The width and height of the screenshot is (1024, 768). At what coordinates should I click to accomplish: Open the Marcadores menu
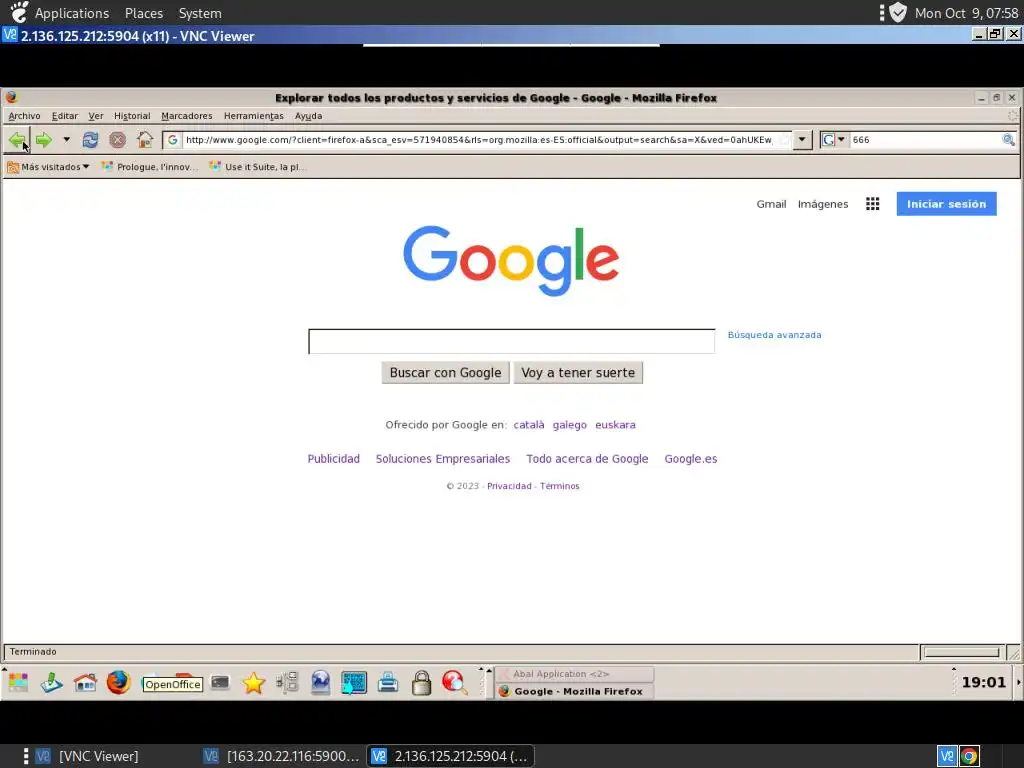coord(187,116)
